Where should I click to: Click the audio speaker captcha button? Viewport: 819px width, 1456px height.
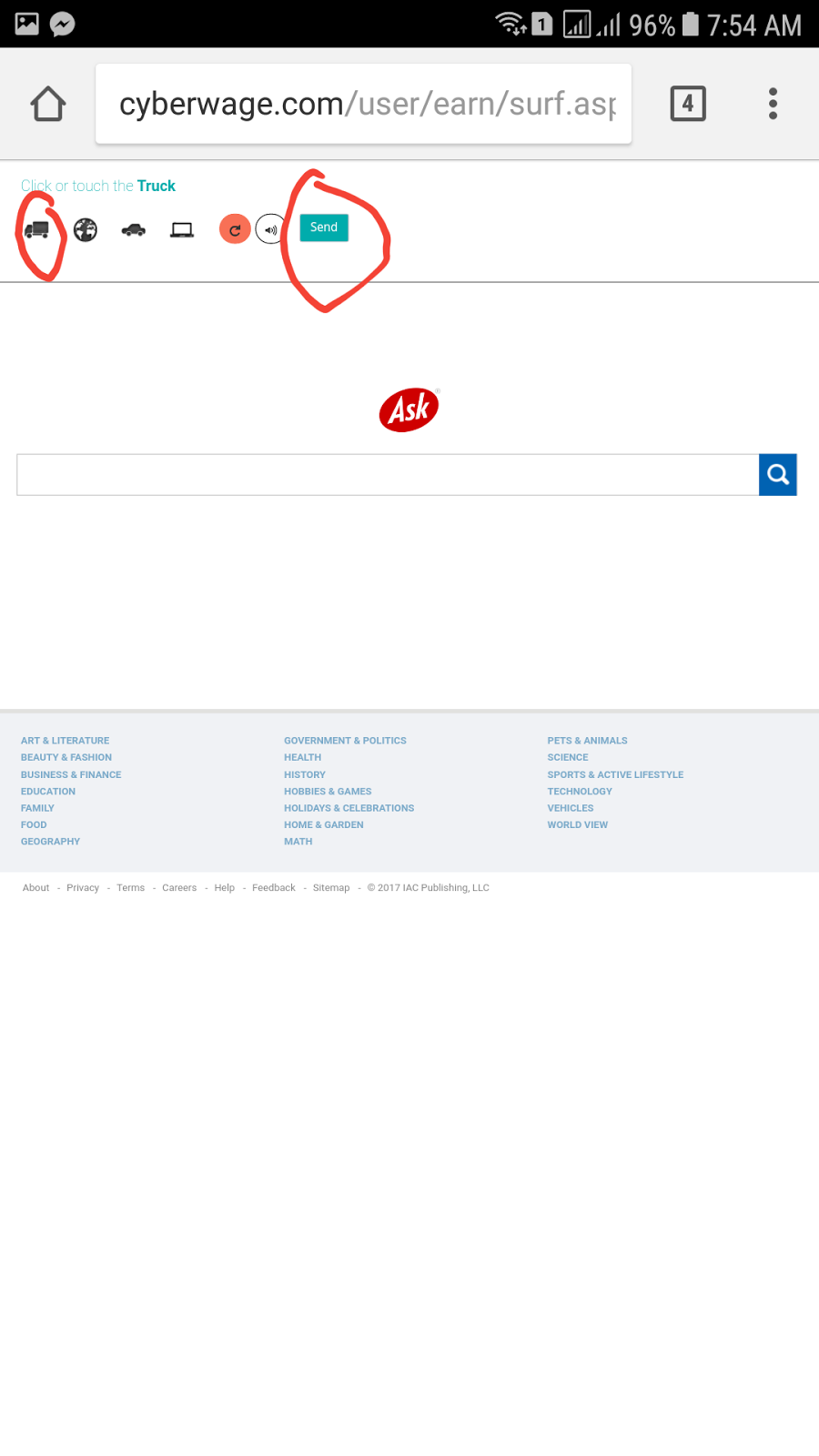[x=270, y=229]
